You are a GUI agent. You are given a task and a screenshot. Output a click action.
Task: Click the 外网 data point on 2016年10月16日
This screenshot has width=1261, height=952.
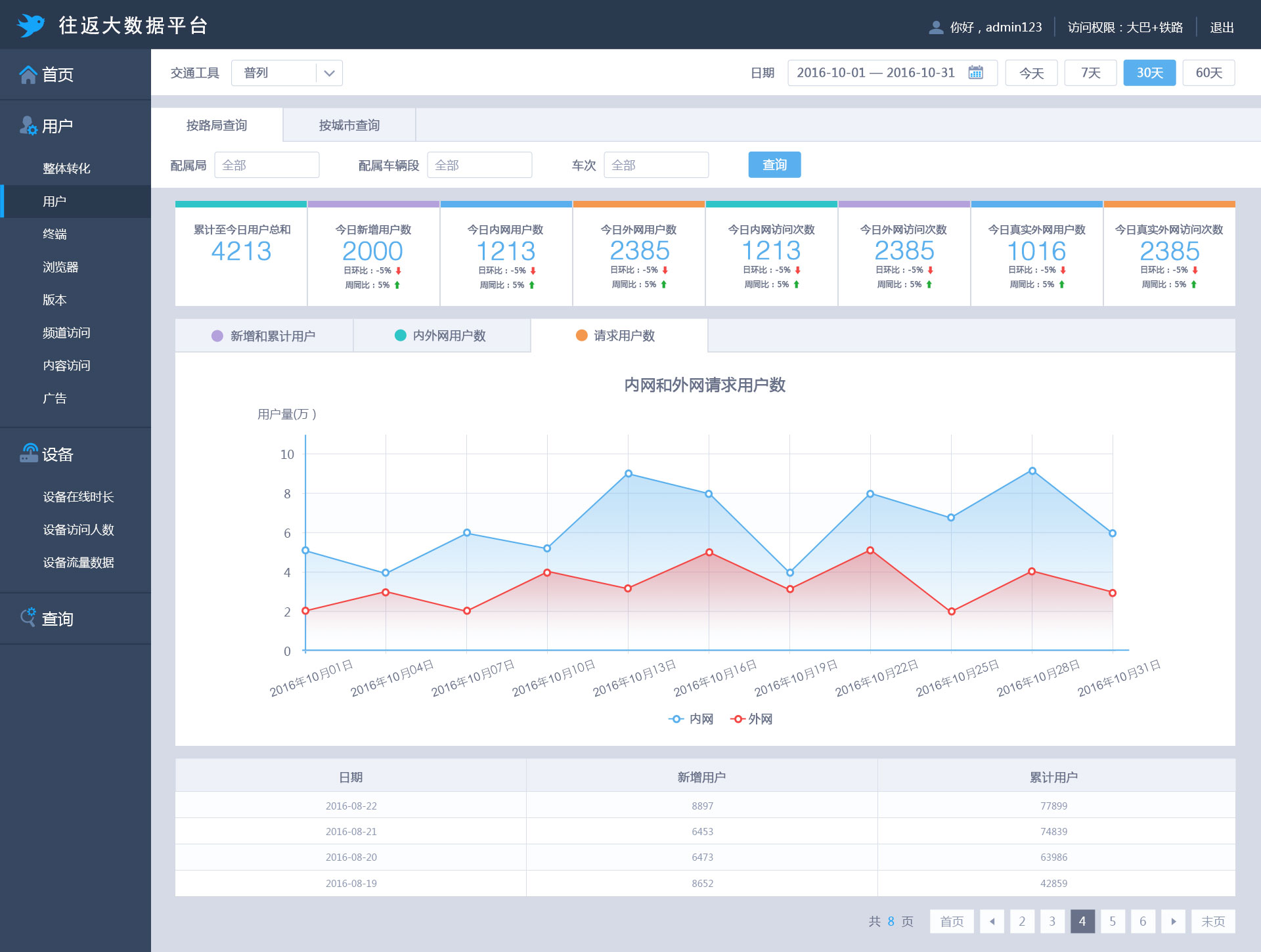coord(709,552)
